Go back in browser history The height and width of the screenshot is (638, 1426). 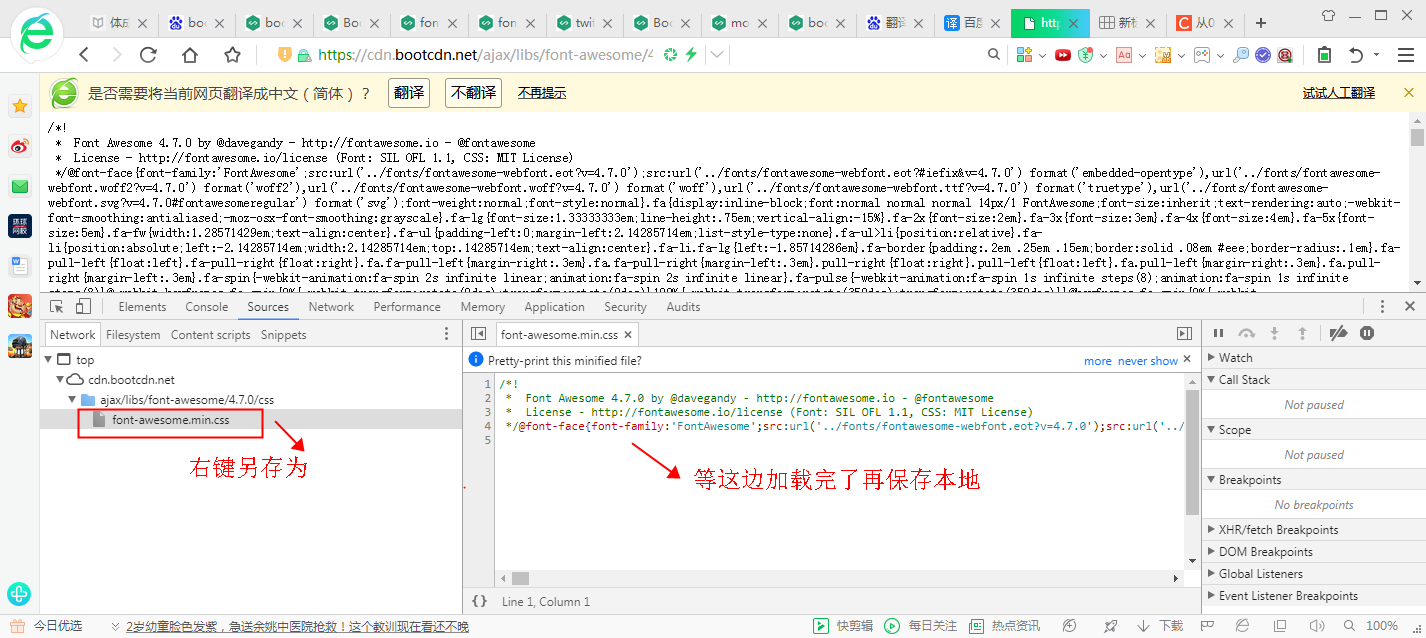pyautogui.click(x=84, y=55)
